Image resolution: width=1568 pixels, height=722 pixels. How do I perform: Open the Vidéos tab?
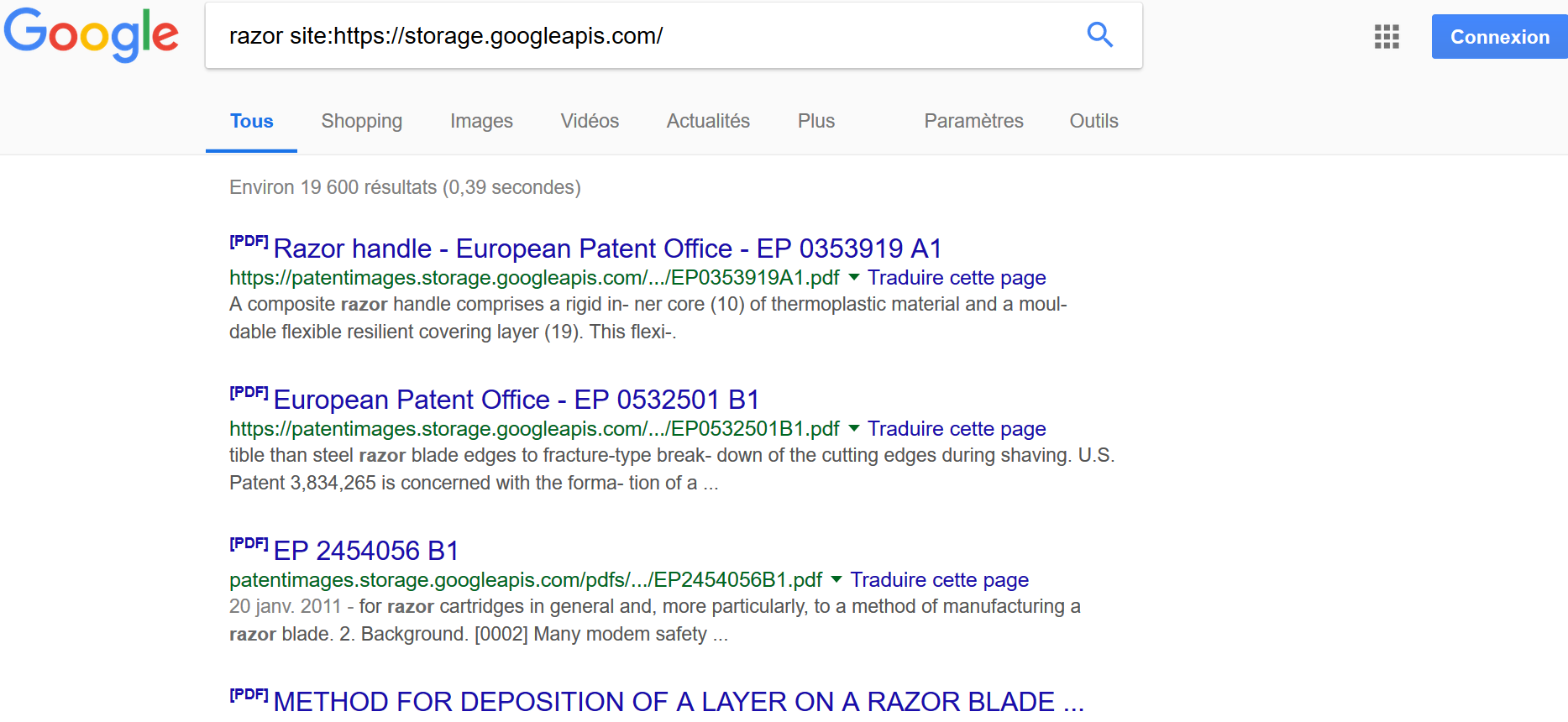tap(590, 121)
